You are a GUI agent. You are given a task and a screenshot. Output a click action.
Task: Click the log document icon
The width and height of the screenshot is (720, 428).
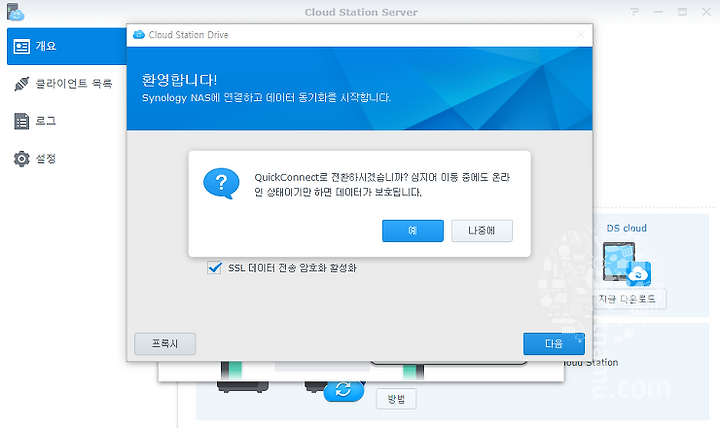click(22, 121)
